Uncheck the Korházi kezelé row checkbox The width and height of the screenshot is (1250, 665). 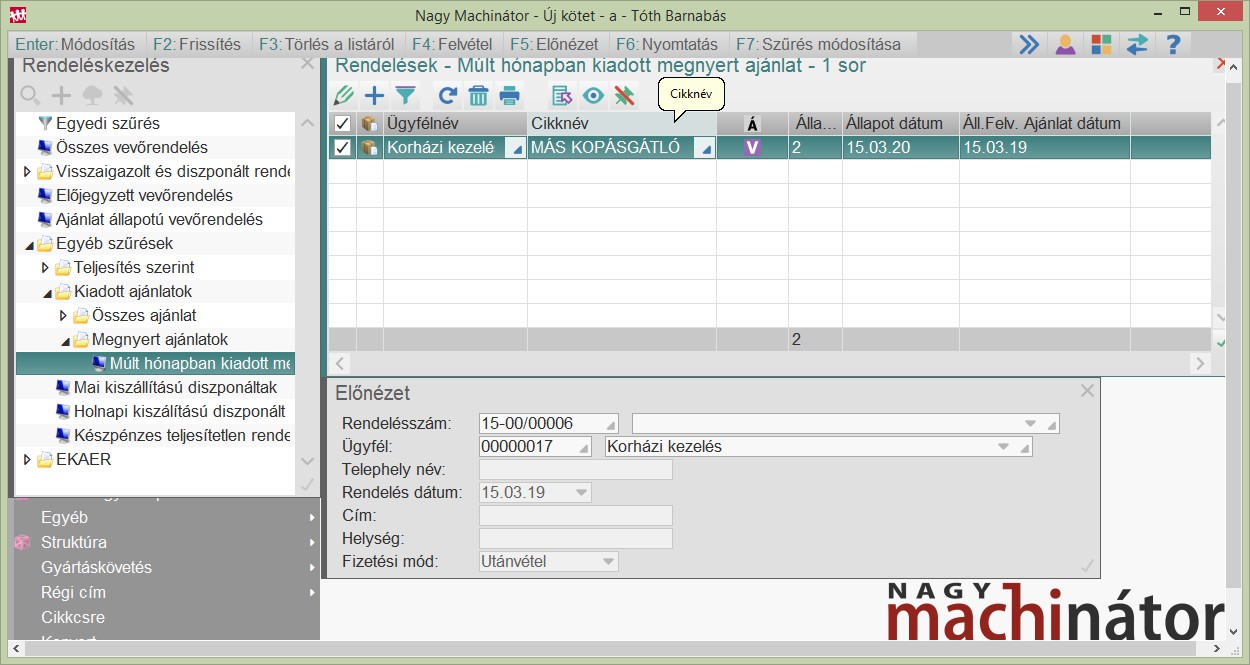coord(342,148)
